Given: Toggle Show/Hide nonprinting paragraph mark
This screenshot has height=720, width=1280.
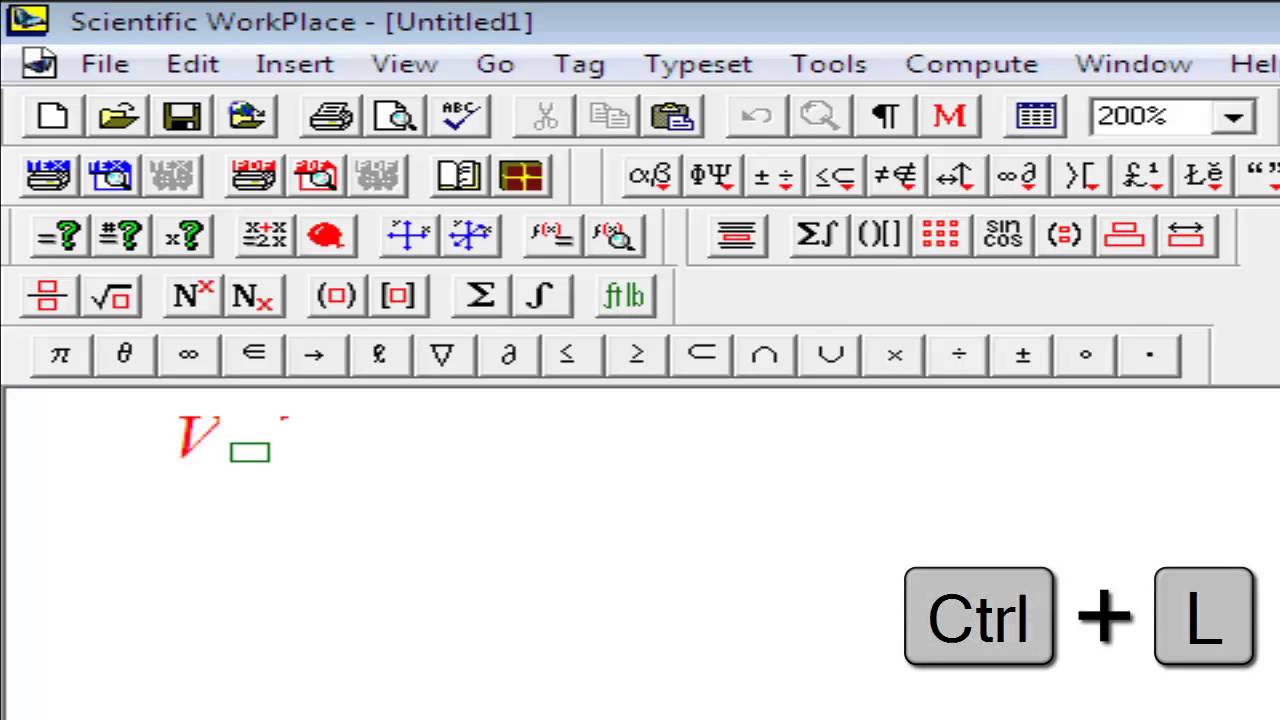Looking at the screenshot, I should pos(886,116).
